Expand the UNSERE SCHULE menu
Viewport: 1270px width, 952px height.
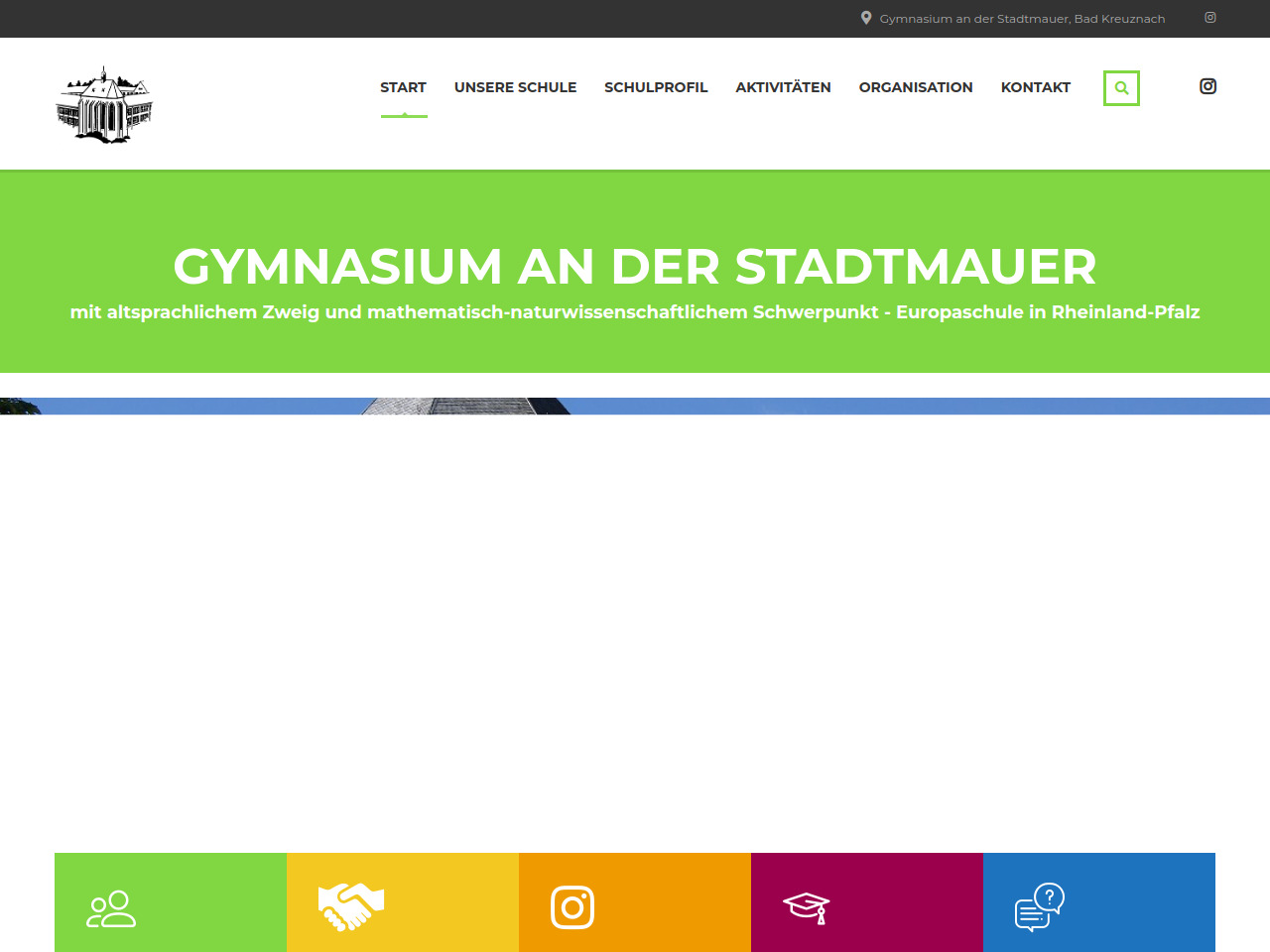coord(515,87)
